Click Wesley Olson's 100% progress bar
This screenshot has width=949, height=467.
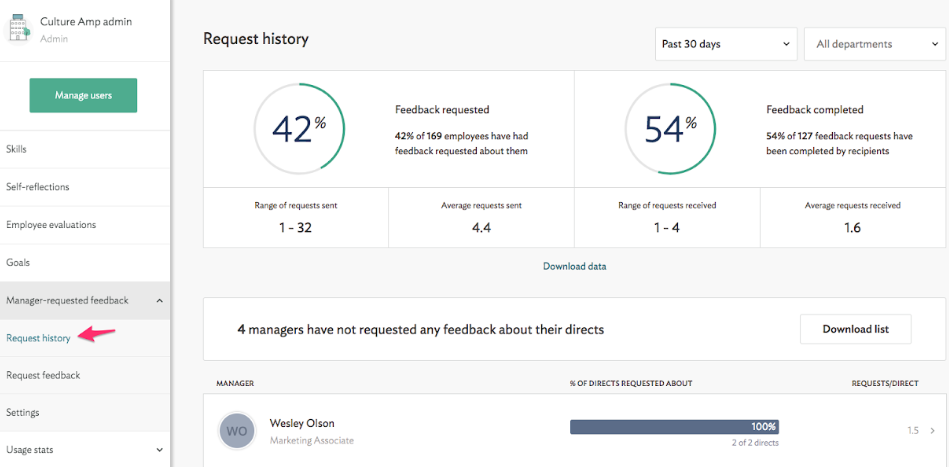[674, 427]
